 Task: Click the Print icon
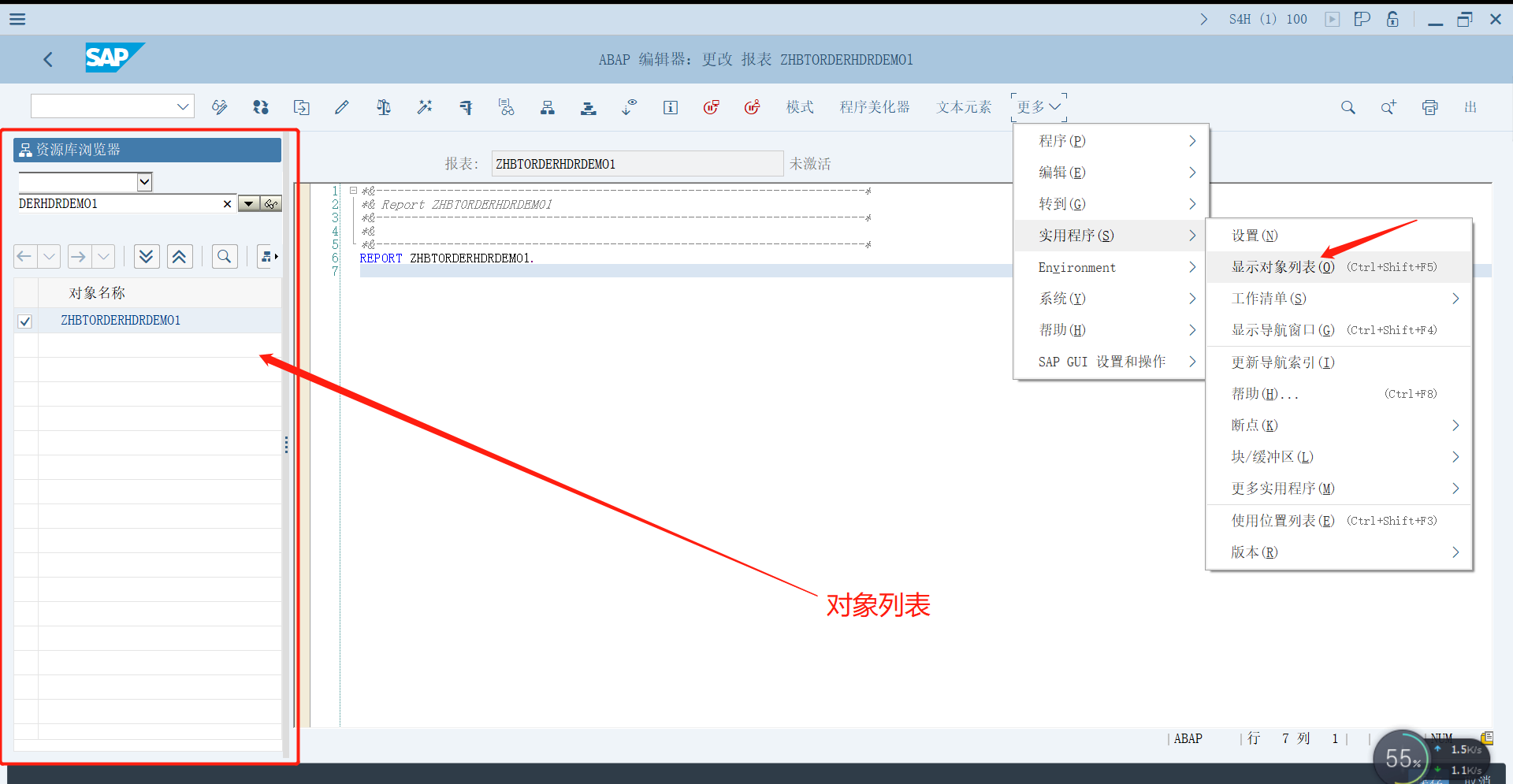pos(1429,107)
